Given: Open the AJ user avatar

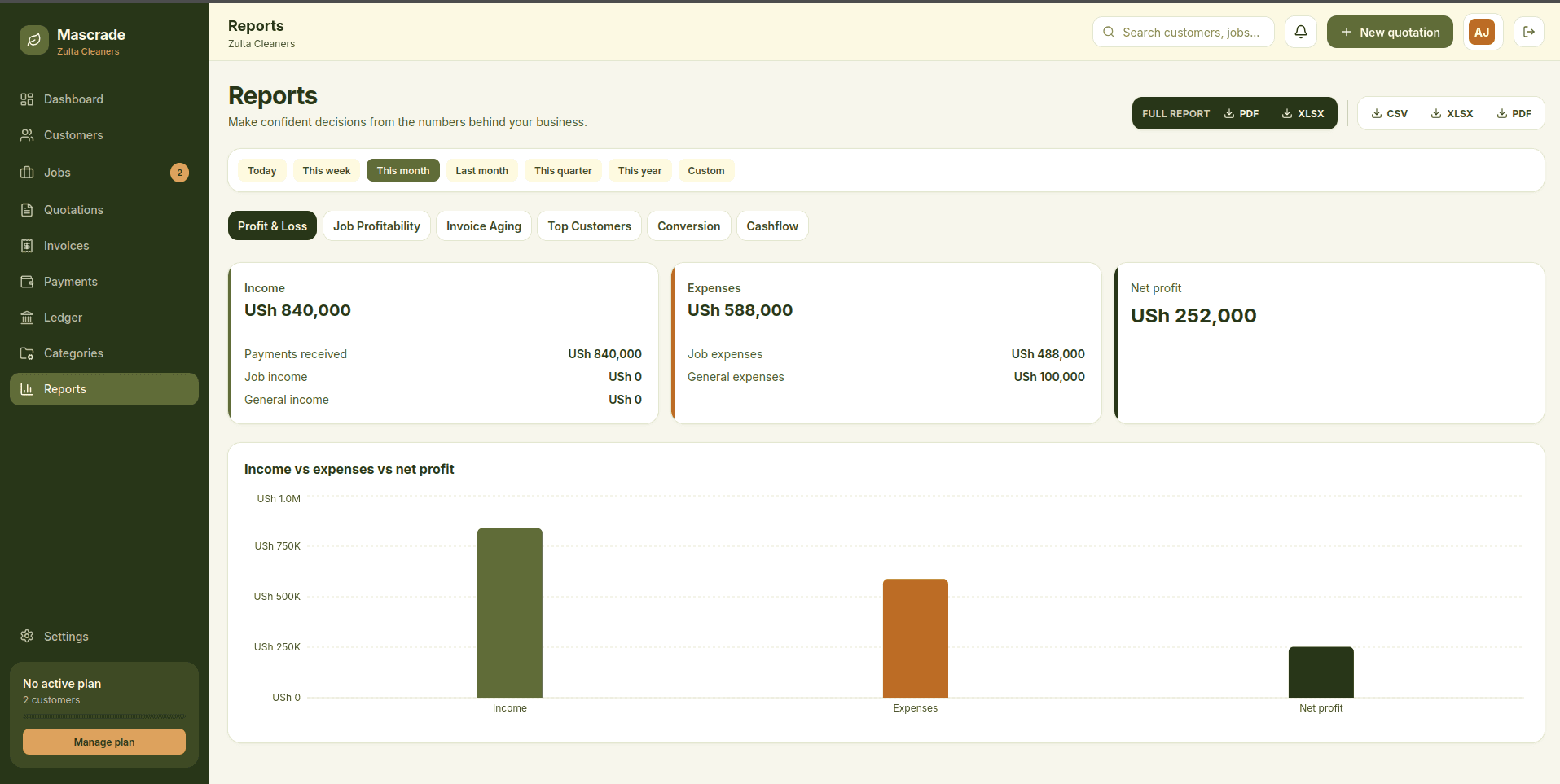Looking at the screenshot, I should click(x=1482, y=32).
